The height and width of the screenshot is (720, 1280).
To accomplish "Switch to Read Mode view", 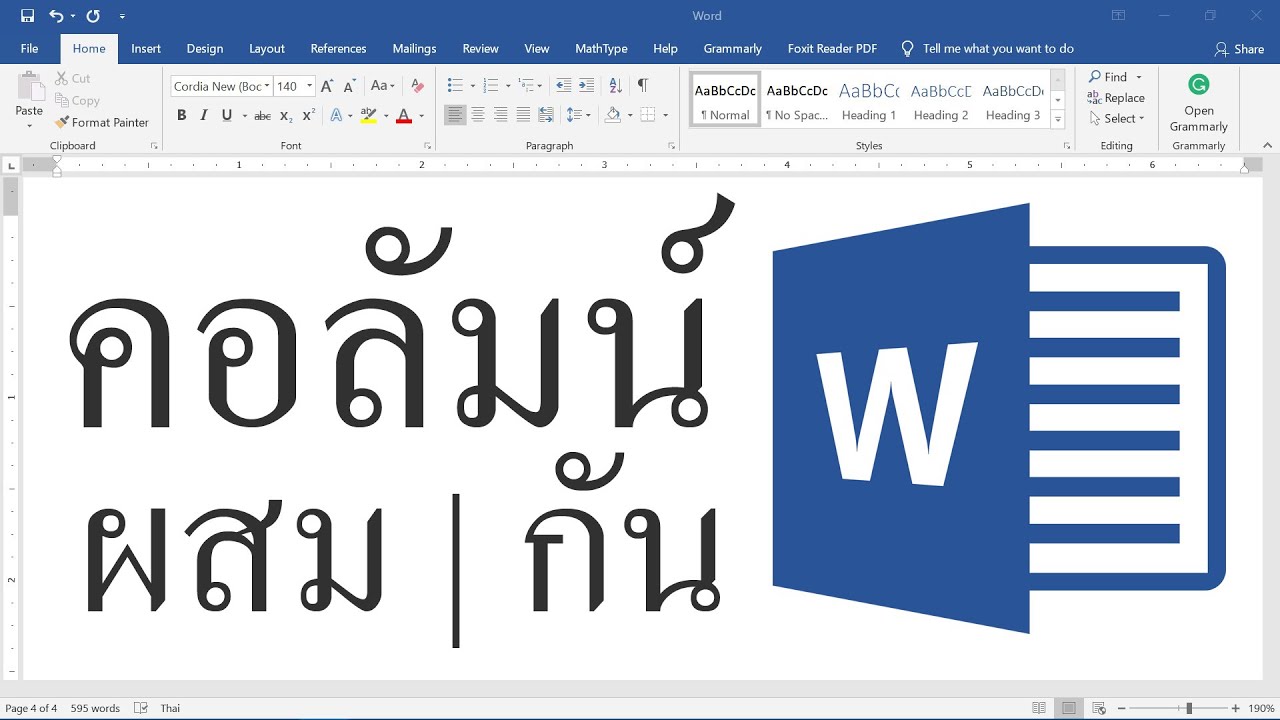I will point(1039,708).
